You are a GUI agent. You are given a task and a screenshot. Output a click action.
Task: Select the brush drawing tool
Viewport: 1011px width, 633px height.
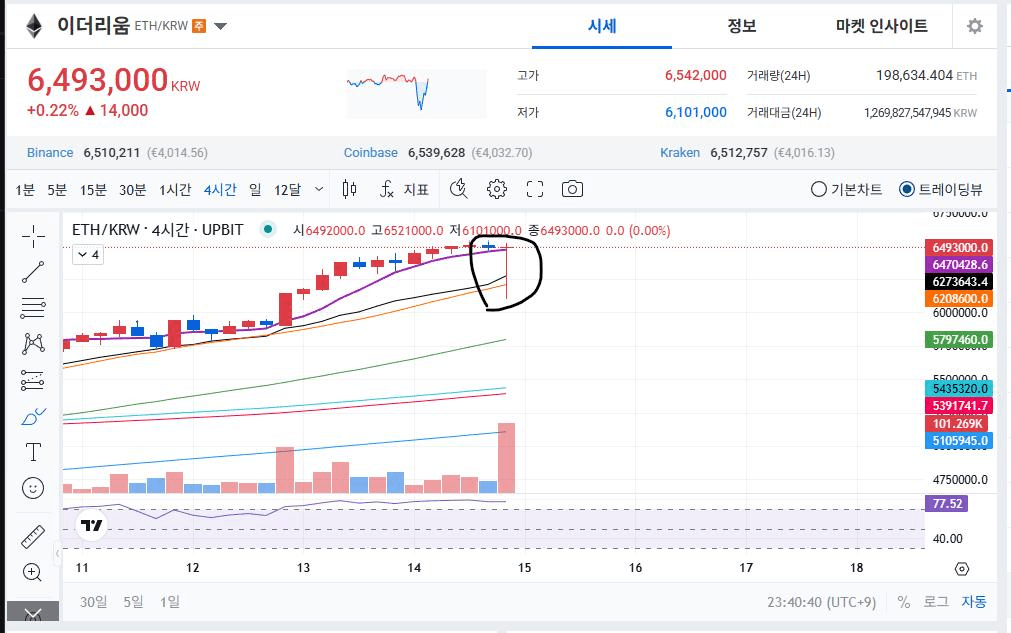[33, 416]
